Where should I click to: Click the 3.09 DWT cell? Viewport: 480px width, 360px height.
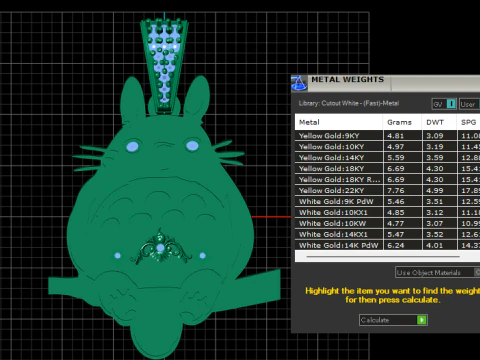[439, 136]
